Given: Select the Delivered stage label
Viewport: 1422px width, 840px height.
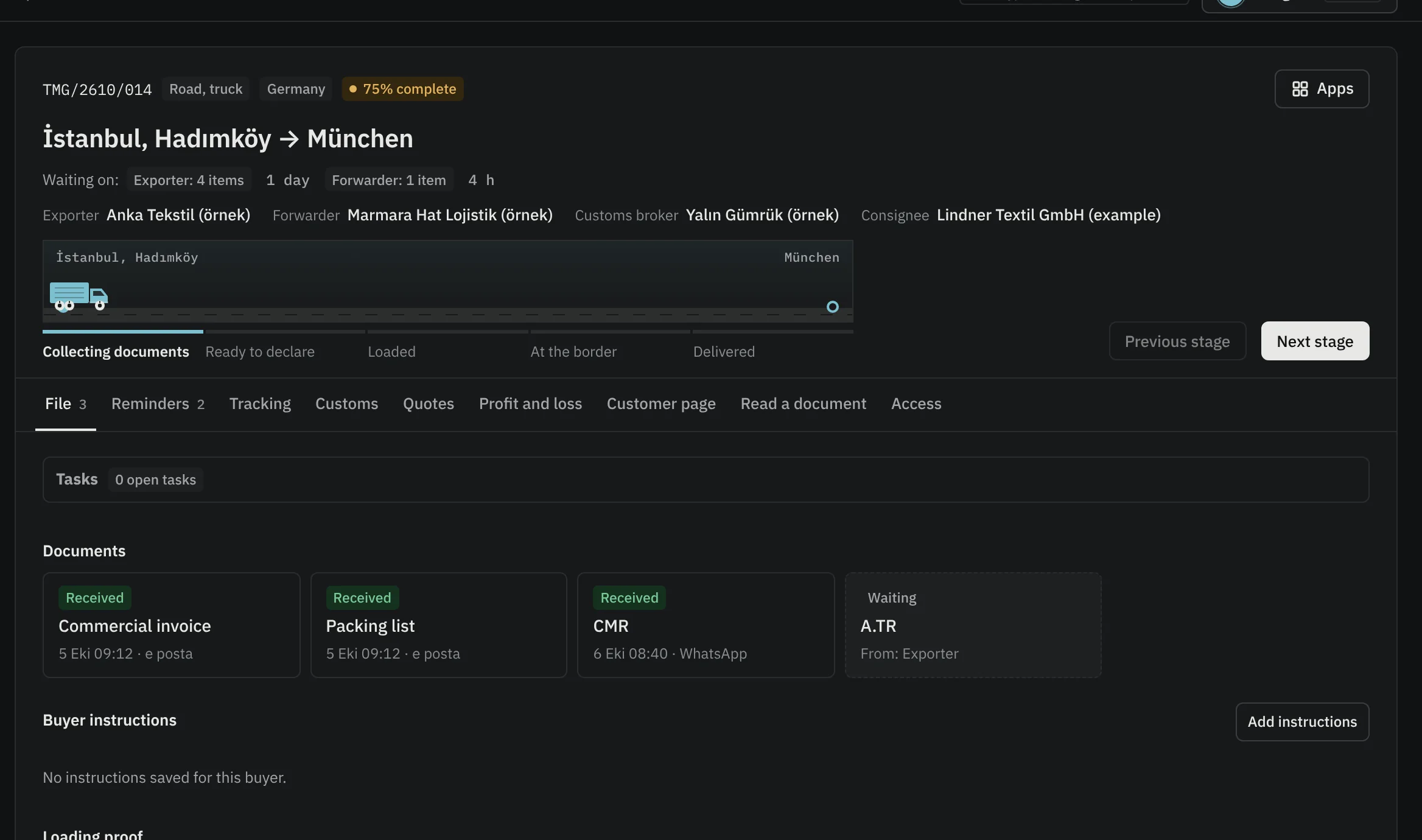Looking at the screenshot, I should (x=724, y=352).
